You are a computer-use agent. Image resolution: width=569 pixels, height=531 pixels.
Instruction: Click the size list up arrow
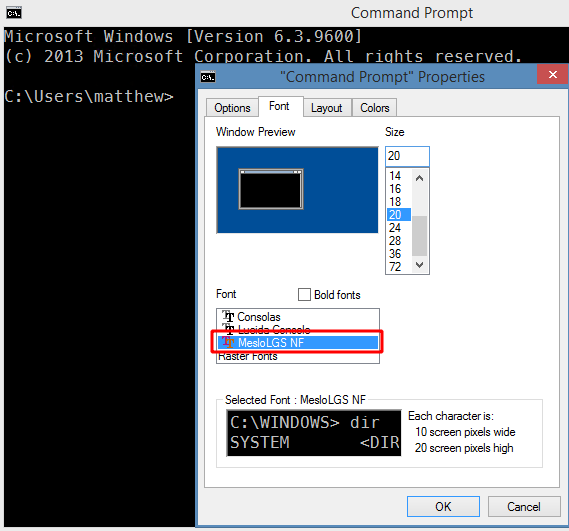419,178
